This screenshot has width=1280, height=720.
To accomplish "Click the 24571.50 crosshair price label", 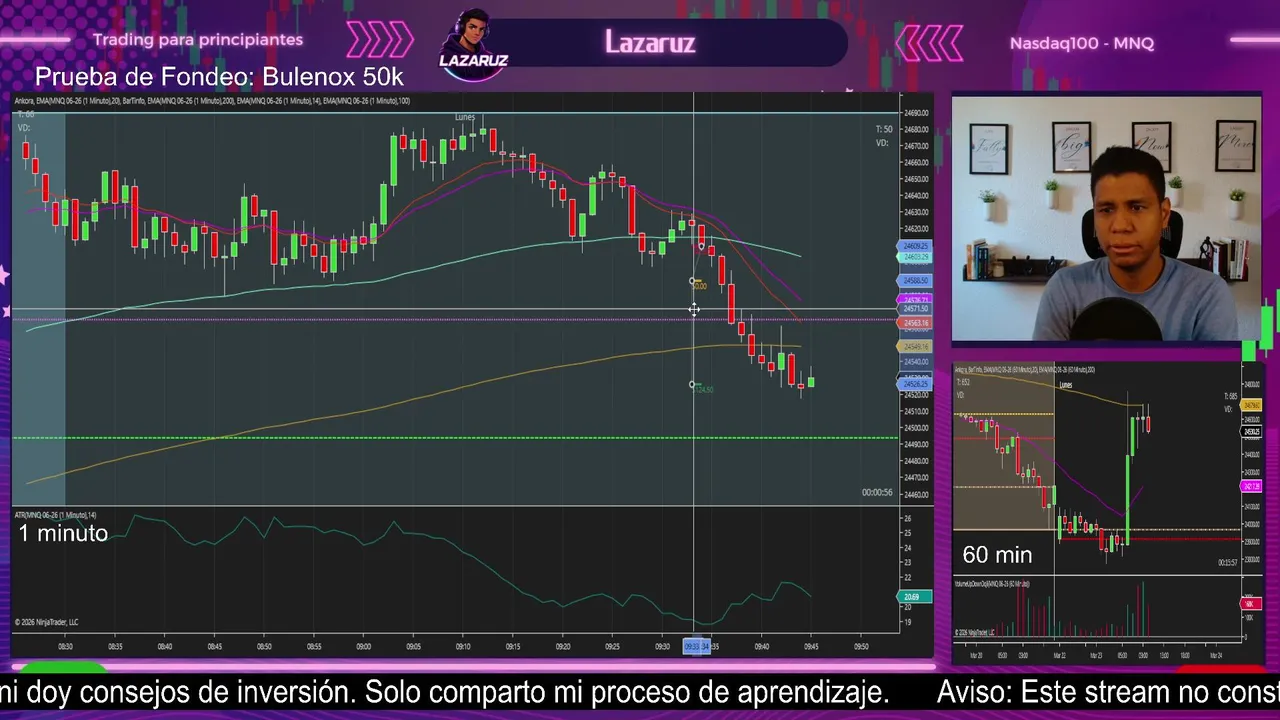I will [916, 310].
